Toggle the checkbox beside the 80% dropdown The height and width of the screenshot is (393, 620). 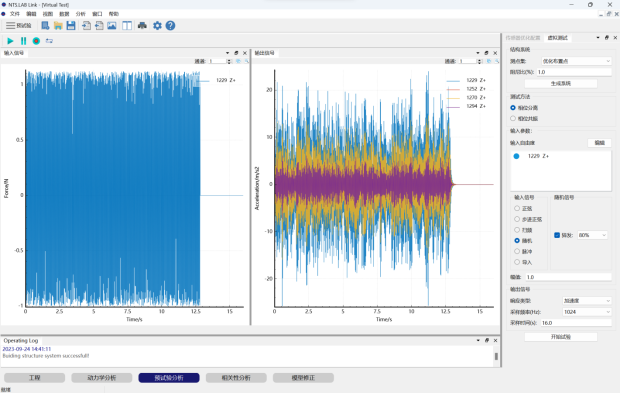[557, 235]
